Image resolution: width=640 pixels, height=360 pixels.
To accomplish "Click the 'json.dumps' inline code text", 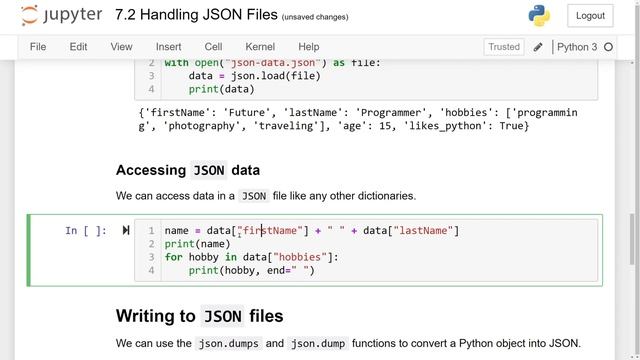I will pyautogui.click(x=229, y=344).
